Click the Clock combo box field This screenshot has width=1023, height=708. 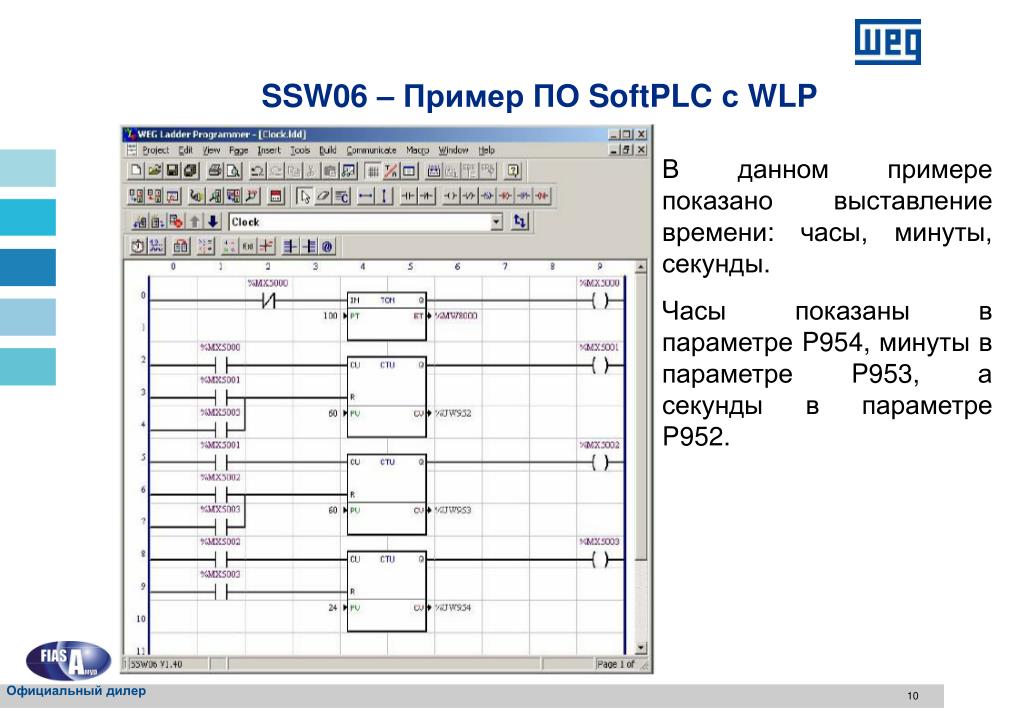point(366,221)
